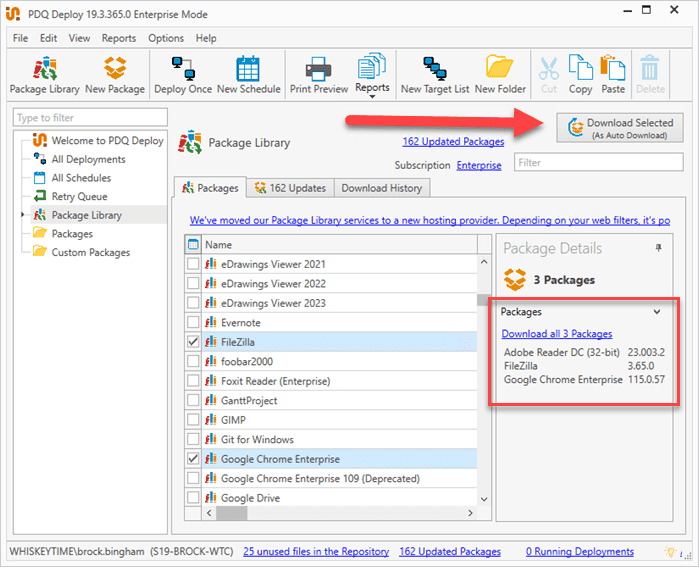Open the Reports dropdown in toolbar
Viewport: 699px width, 567px height.
click(372, 75)
